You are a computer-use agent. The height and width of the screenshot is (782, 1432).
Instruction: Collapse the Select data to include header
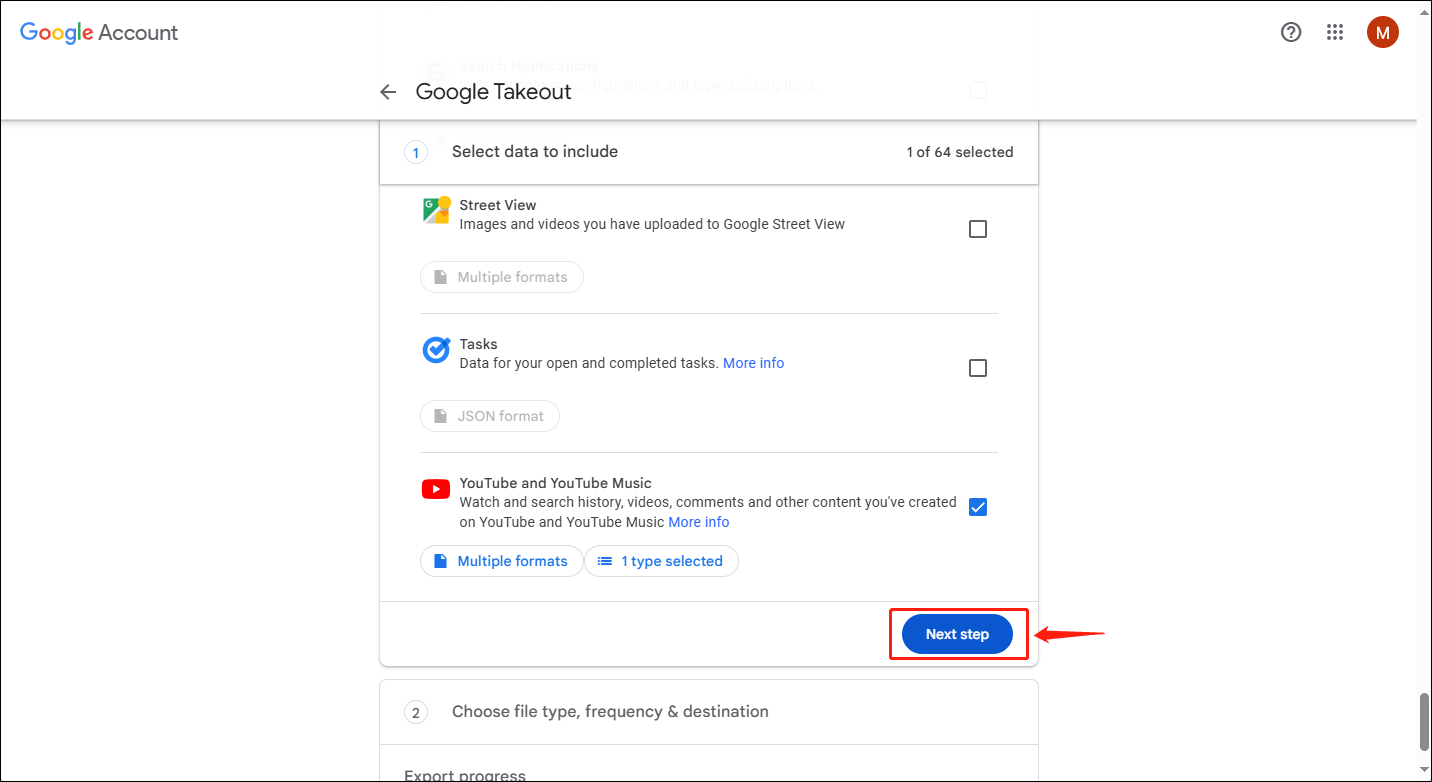click(709, 152)
